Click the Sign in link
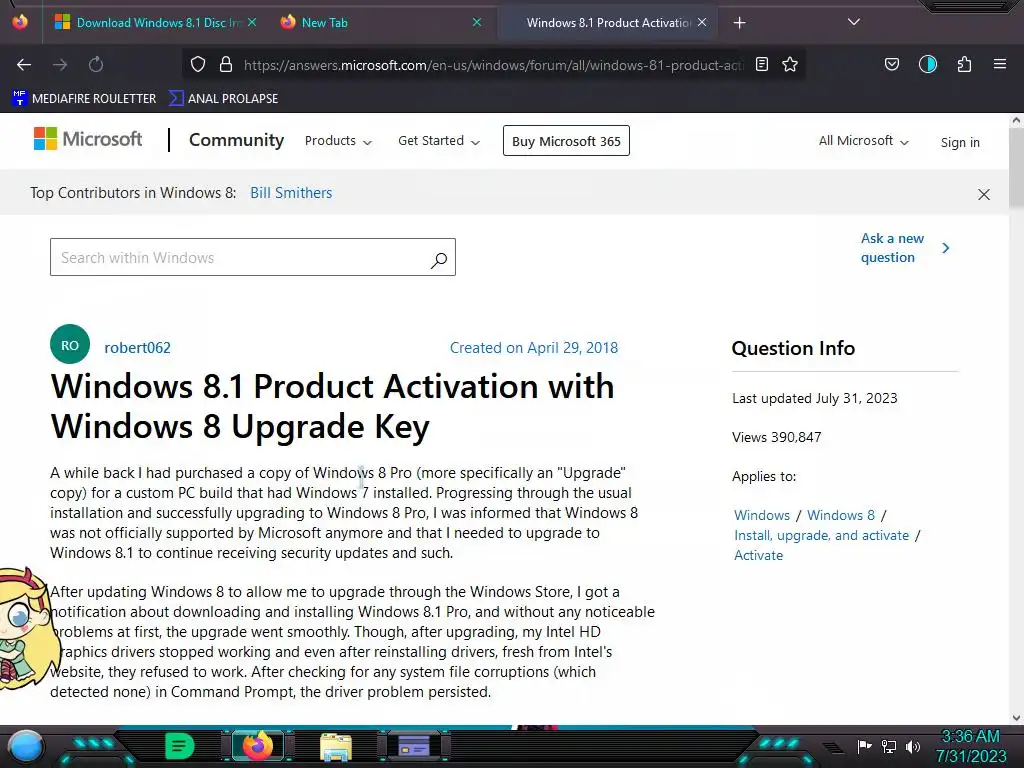The image size is (1024, 768). (960, 142)
